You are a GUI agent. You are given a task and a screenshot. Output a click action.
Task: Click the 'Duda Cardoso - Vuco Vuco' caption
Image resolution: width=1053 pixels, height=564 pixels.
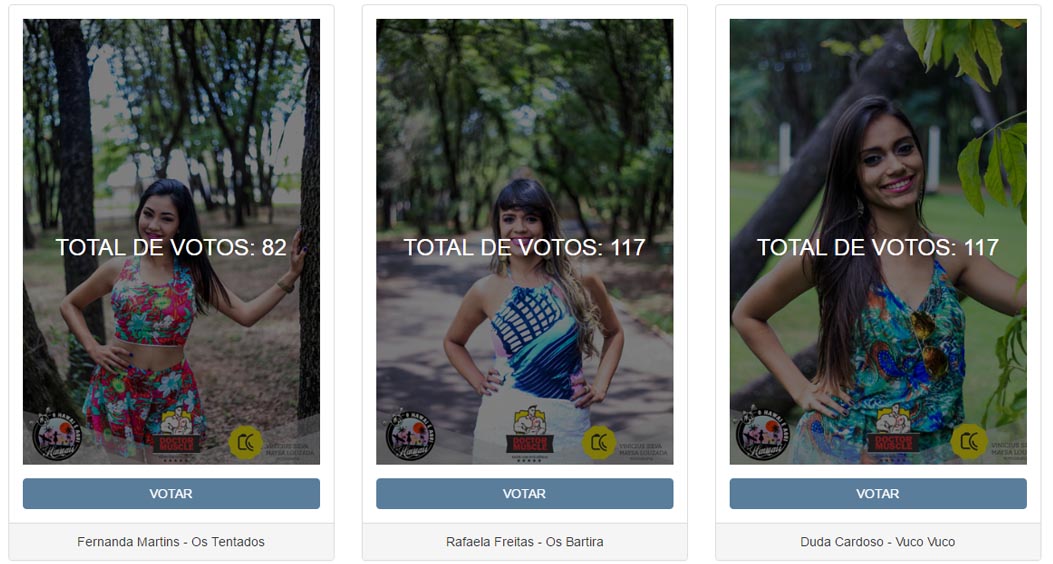coord(878,542)
